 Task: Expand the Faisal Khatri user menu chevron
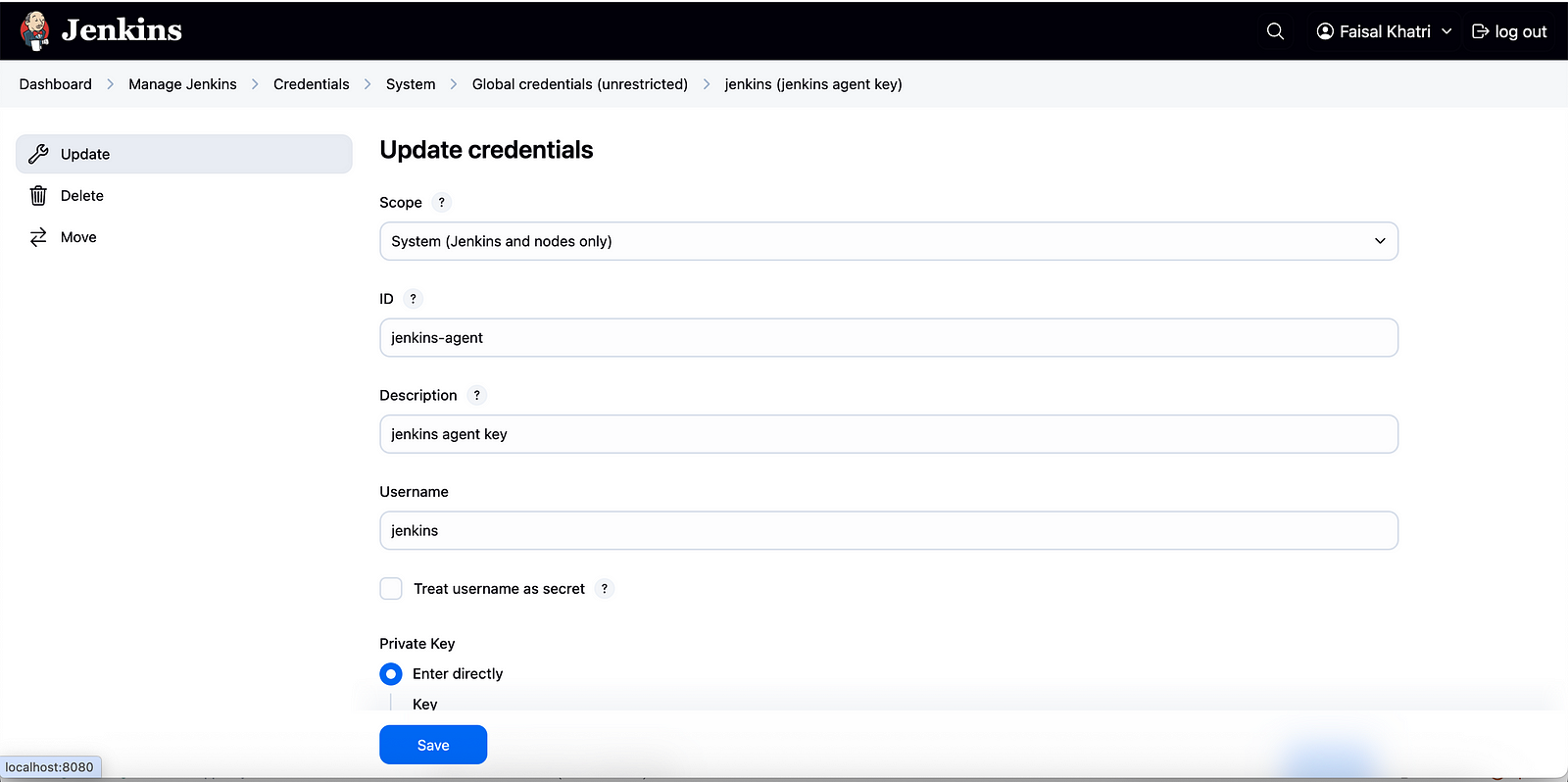pyautogui.click(x=1446, y=31)
